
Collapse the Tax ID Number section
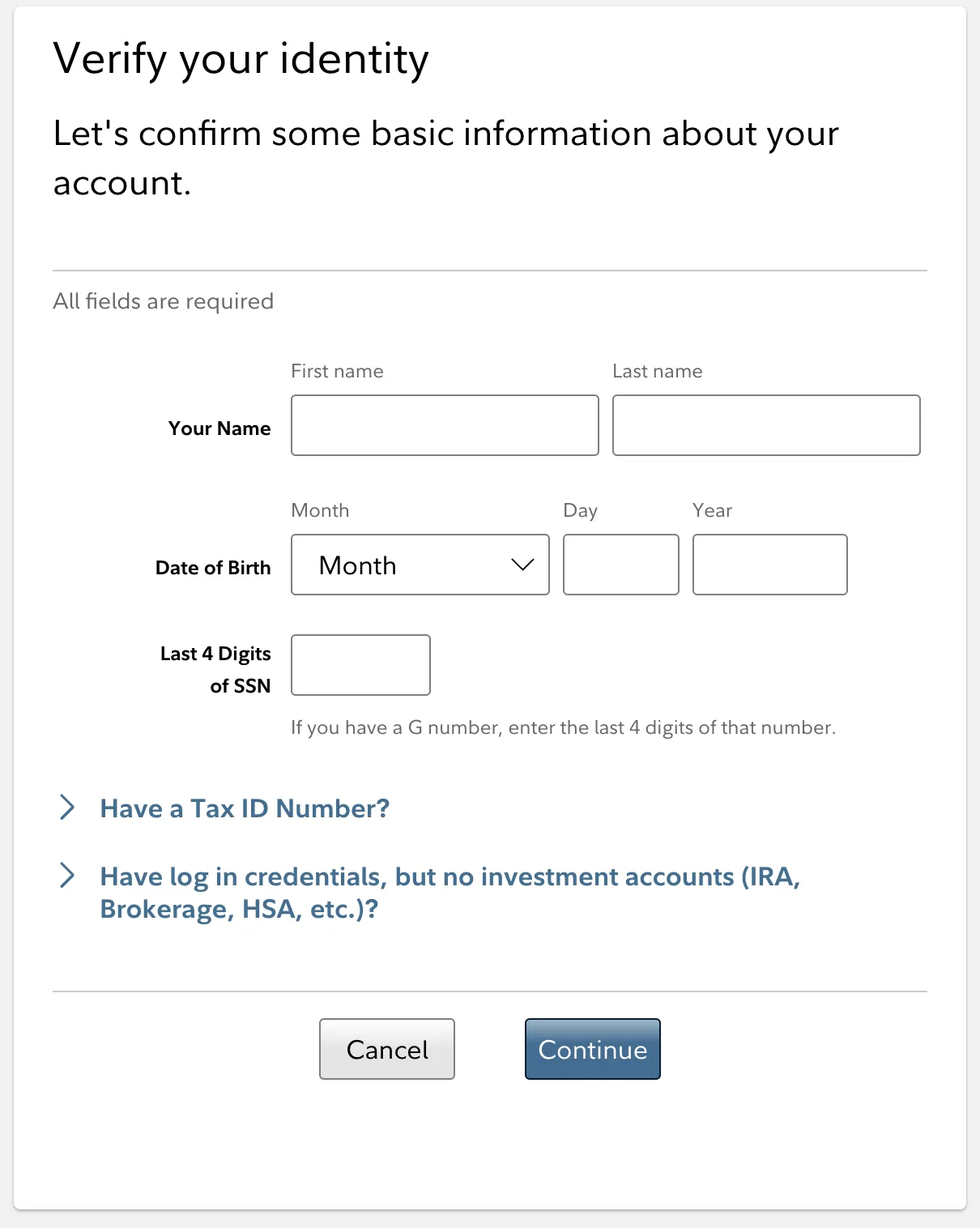coord(68,808)
